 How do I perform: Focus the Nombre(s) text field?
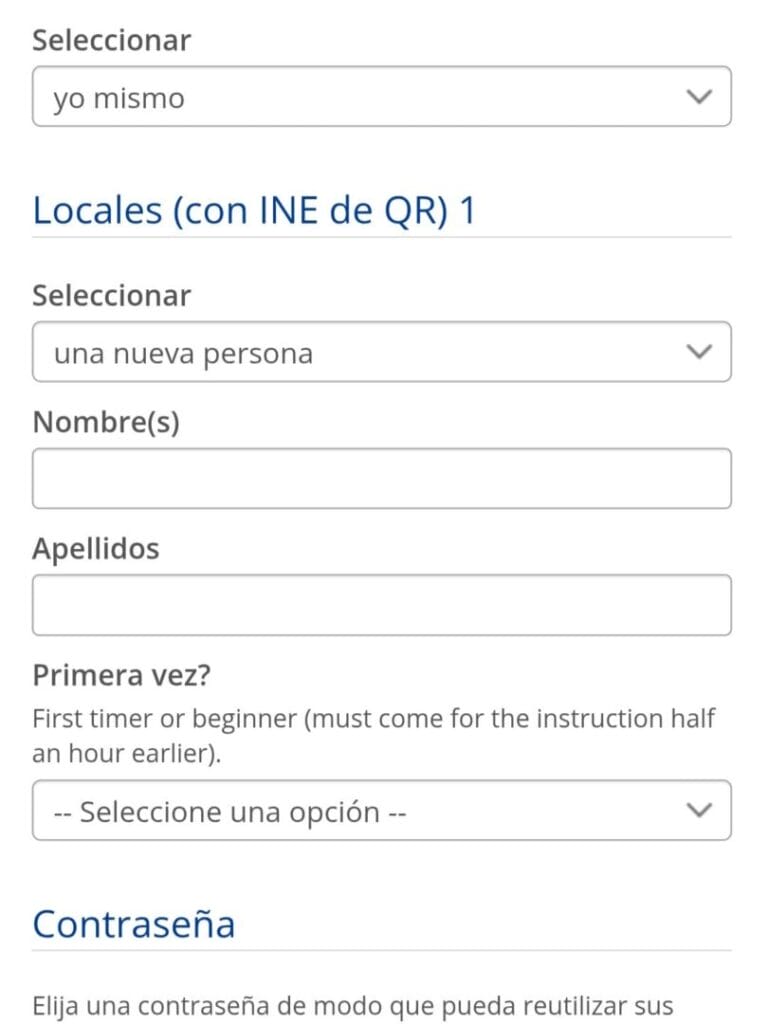pyautogui.click(x=381, y=479)
